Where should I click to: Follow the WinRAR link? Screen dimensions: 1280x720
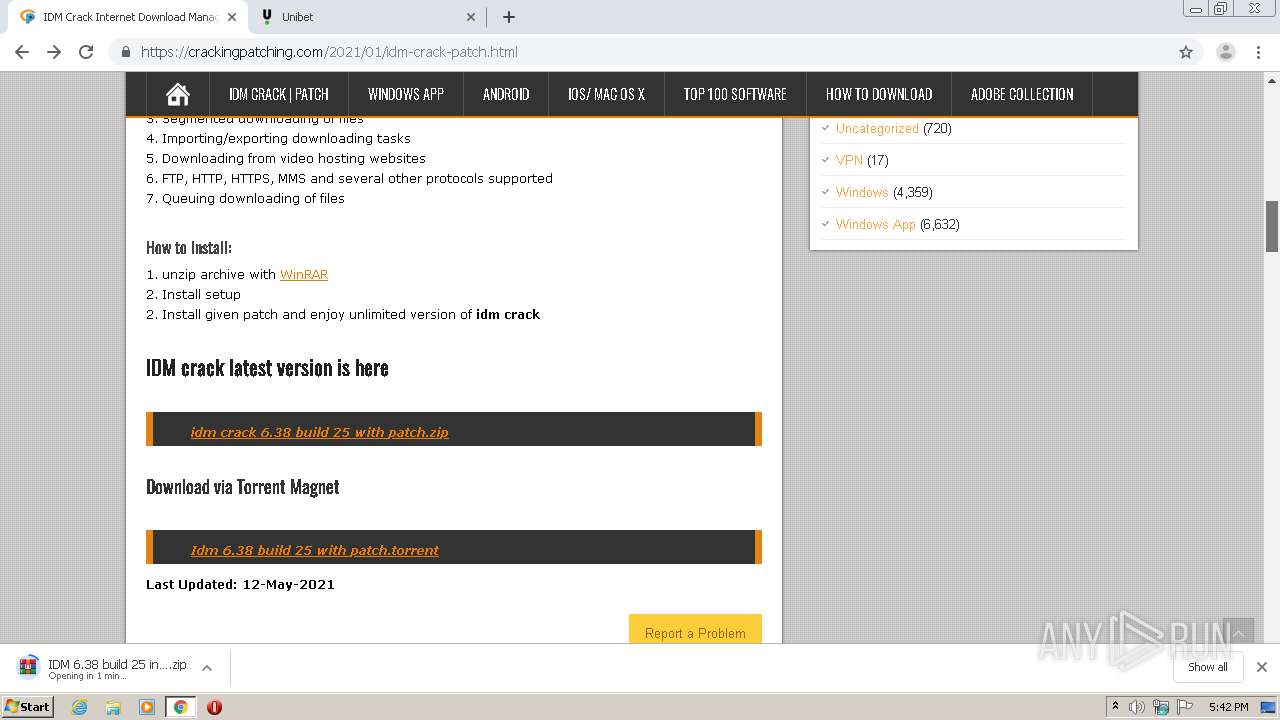pyautogui.click(x=304, y=274)
